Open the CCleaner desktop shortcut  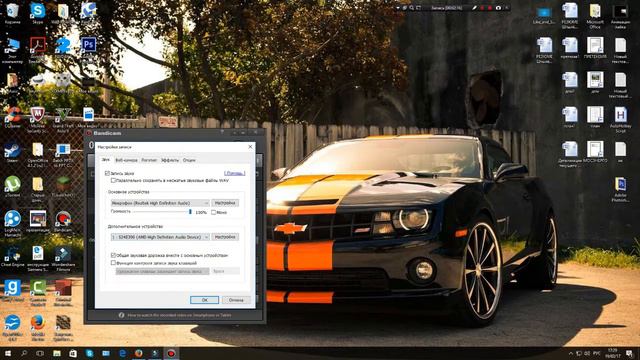[x=12, y=118]
